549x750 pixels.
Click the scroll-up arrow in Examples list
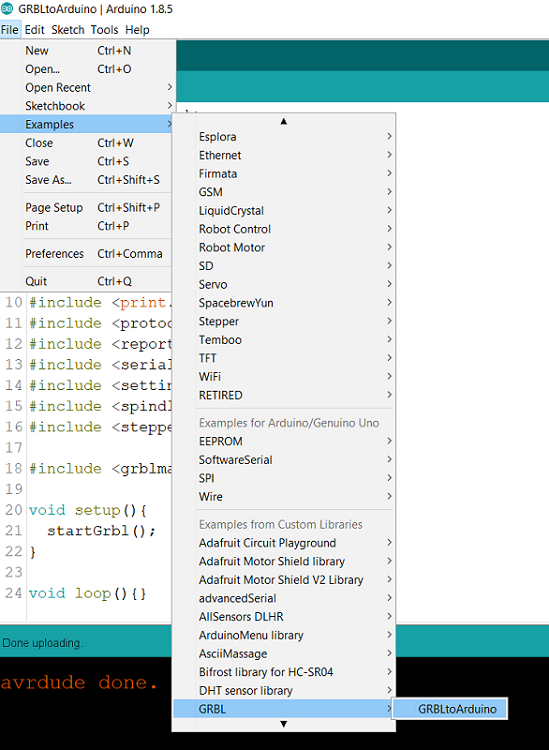[284, 121]
